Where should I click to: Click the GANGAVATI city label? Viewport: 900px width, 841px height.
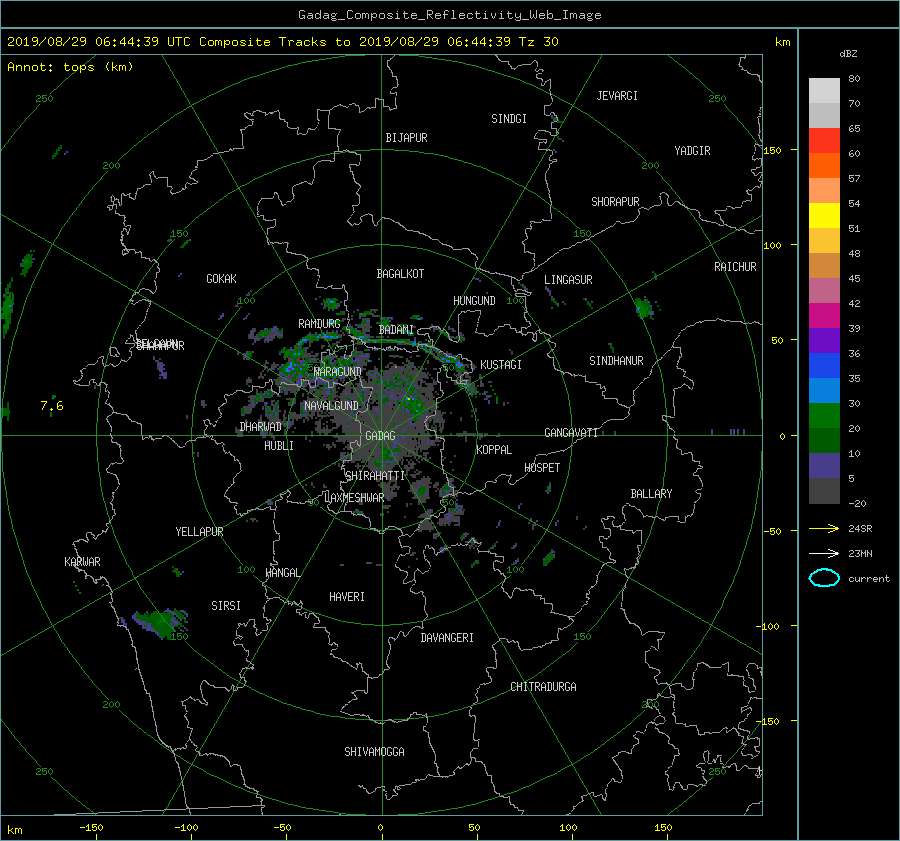pyautogui.click(x=571, y=432)
